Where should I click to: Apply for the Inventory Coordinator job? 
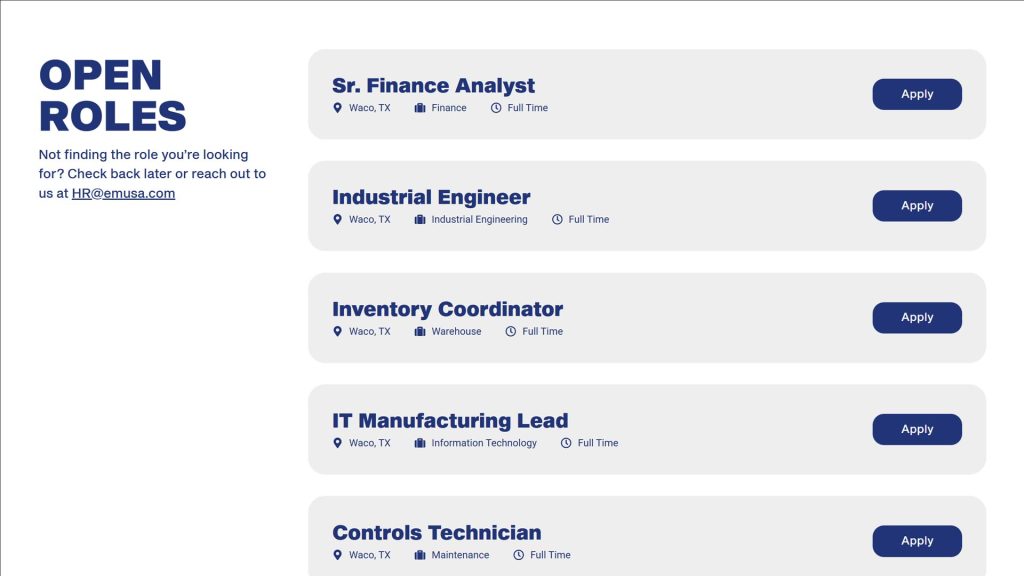pos(917,317)
